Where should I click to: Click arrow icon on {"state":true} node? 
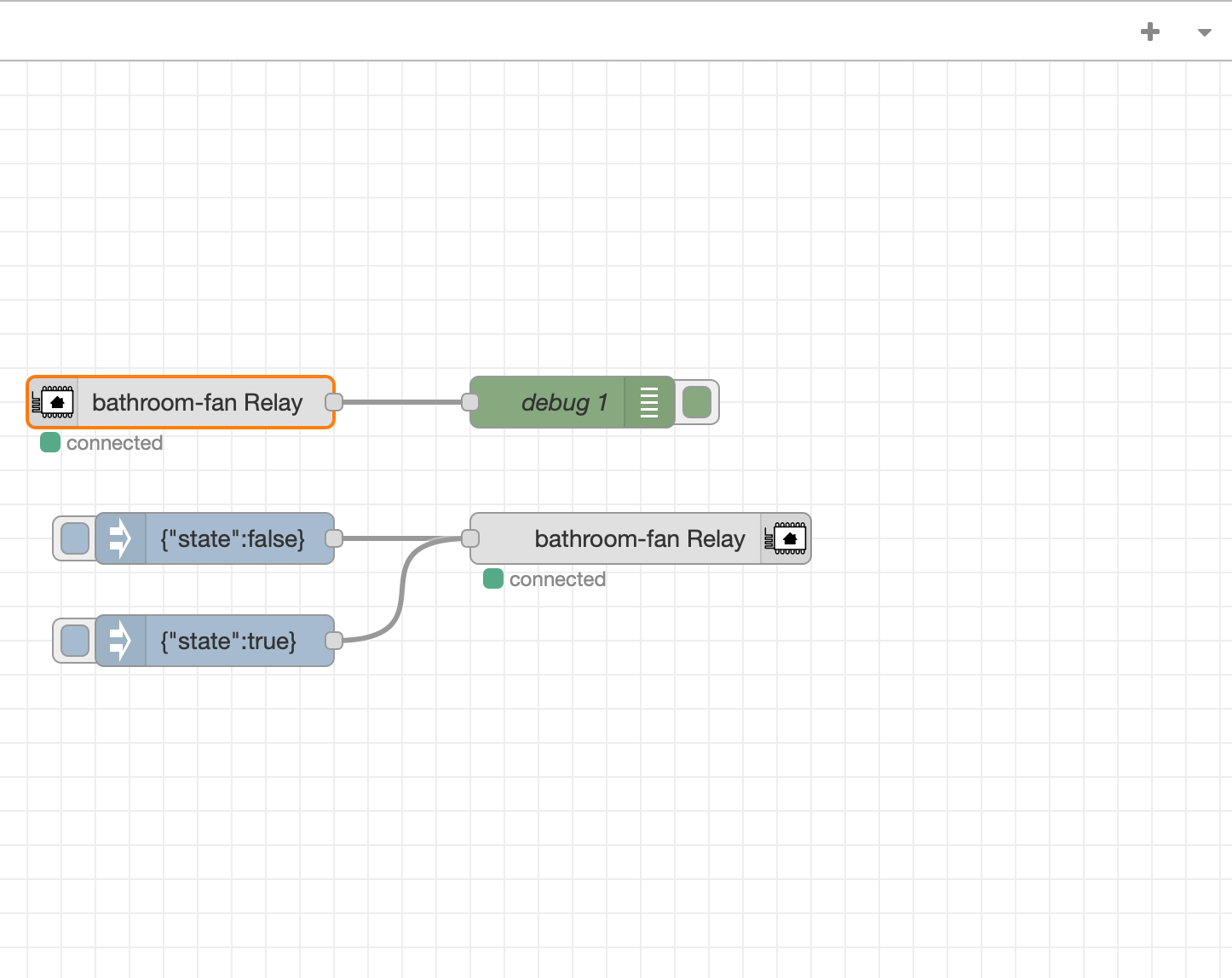tap(120, 641)
